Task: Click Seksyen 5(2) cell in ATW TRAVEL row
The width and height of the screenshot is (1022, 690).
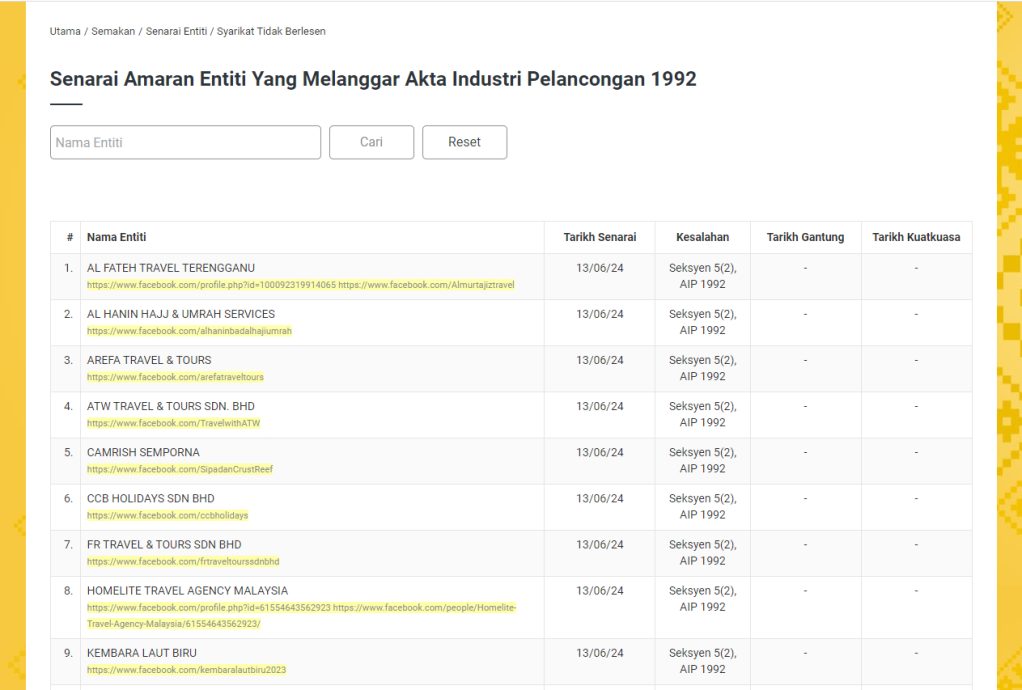Action: [x=703, y=414]
